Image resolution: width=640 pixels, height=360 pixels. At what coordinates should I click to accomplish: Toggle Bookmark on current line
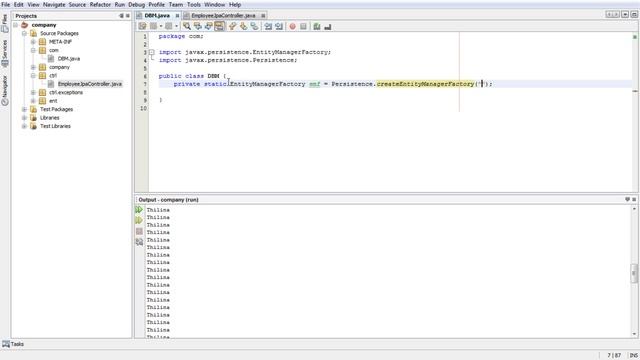(254, 27)
